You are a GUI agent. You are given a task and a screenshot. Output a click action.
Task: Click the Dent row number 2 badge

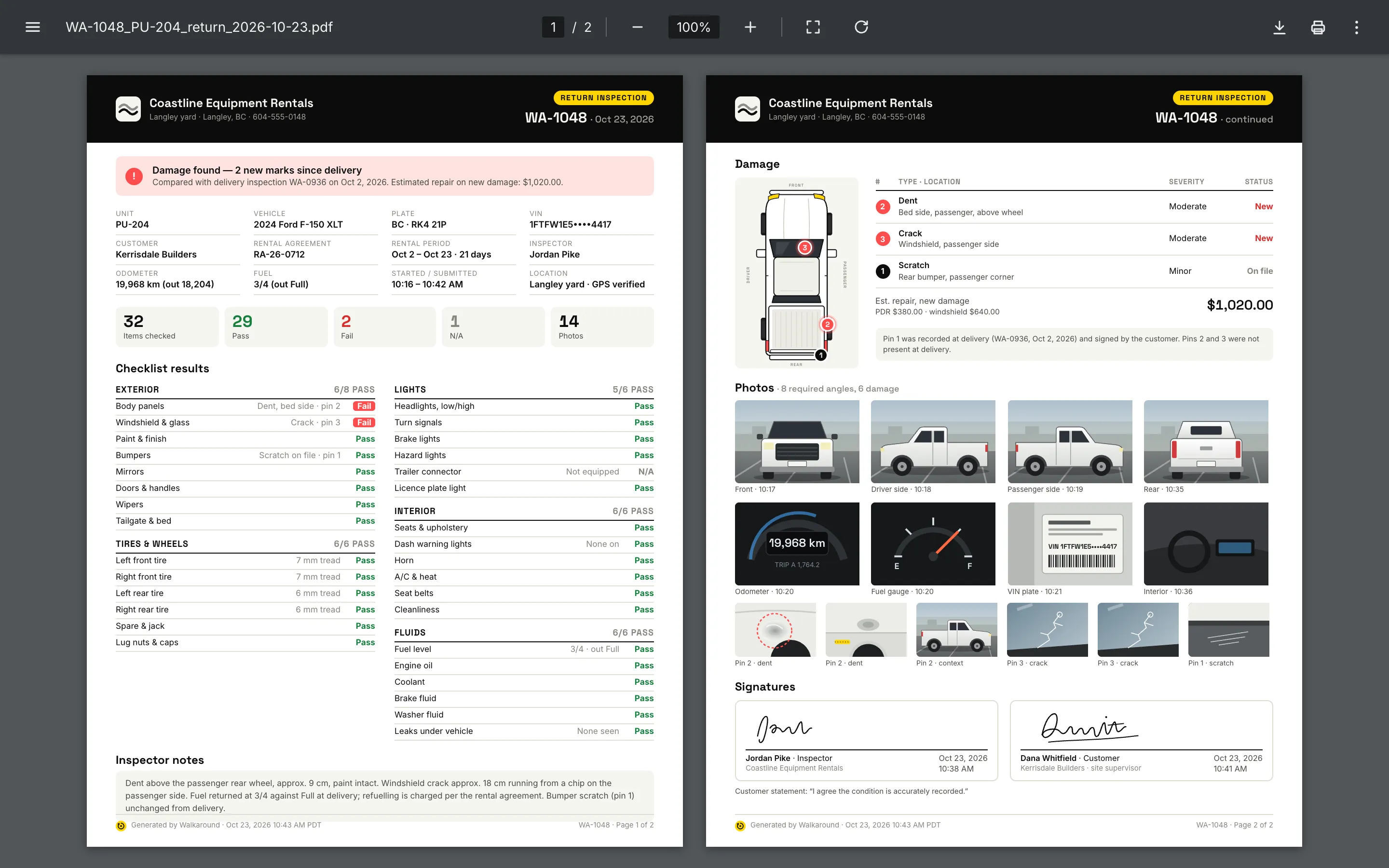882,207
